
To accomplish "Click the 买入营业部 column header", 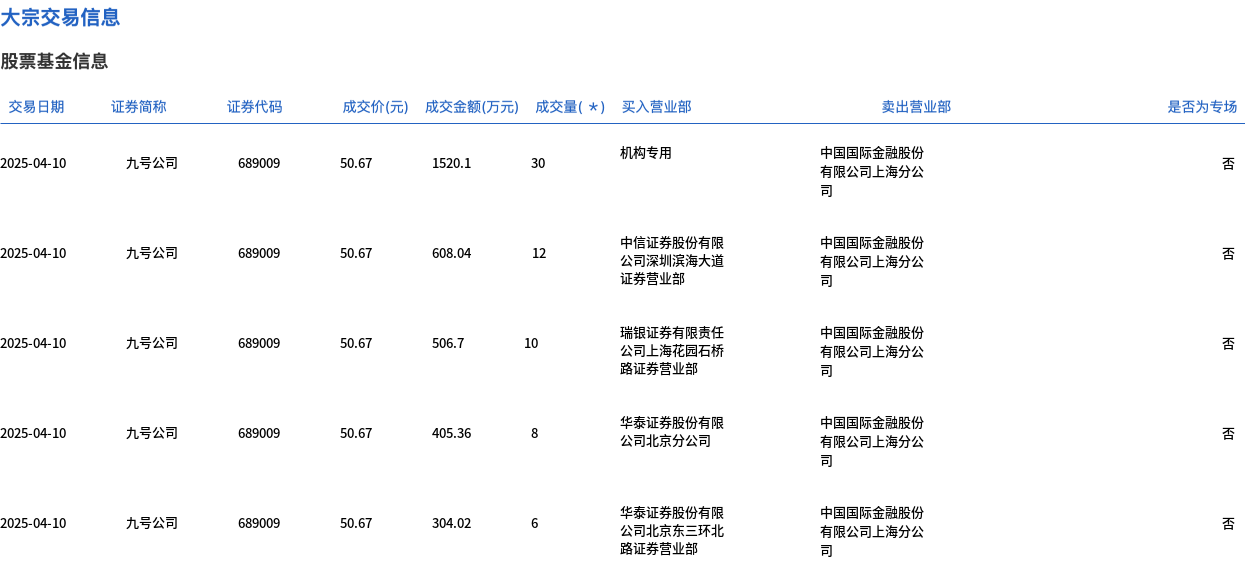I will [656, 107].
